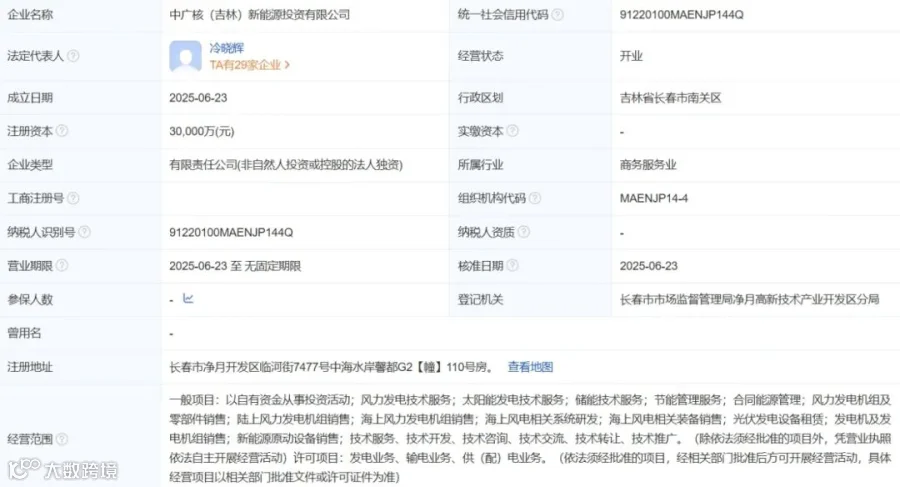This screenshot has height=487, width=900.
Task: Select organization code MAENJP14-4
Action: (654, 199)
